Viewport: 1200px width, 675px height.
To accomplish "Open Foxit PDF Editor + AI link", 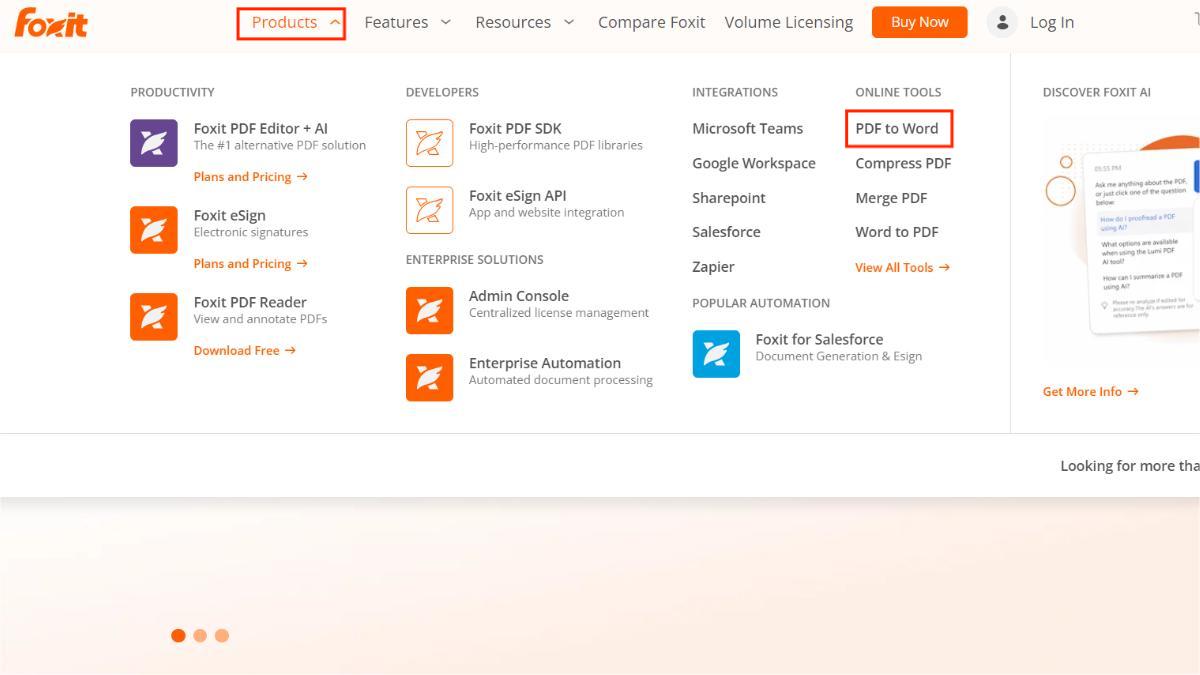I will click(x=261, y=128).
